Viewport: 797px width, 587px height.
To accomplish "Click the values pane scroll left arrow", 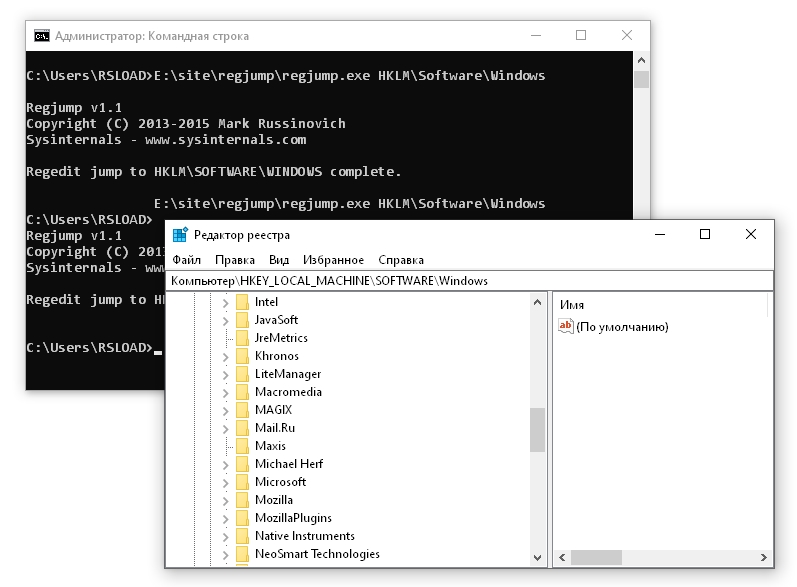I will [562, 558].
